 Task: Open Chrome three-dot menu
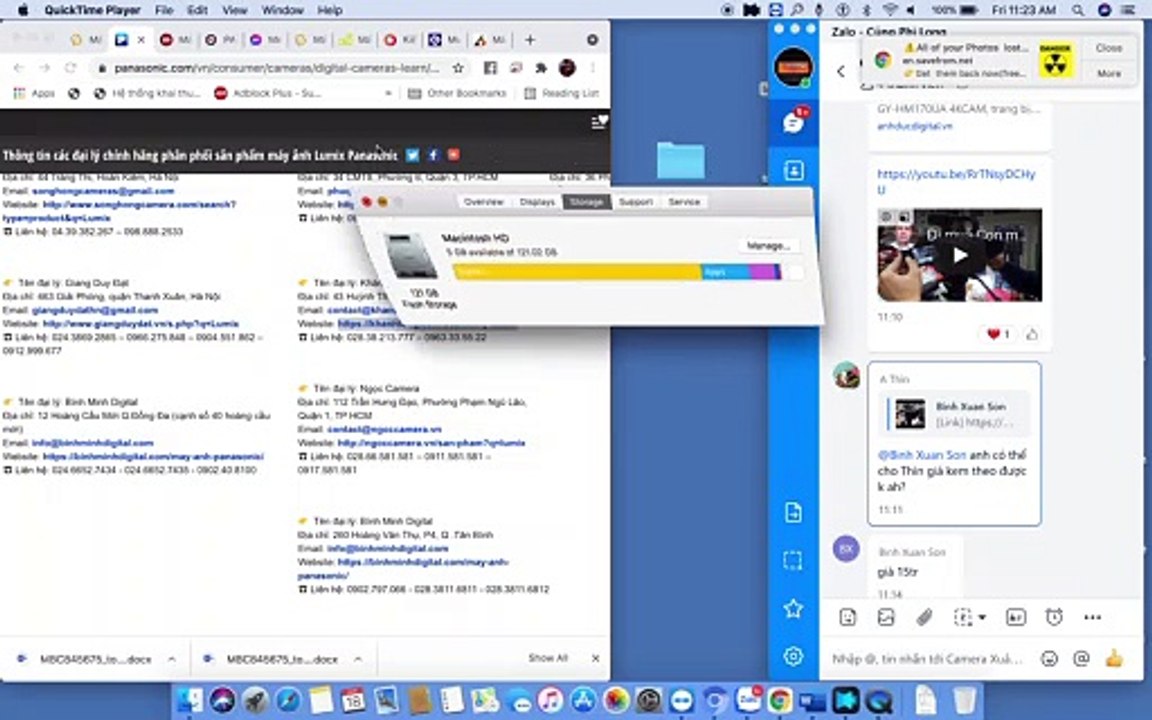tap(592, 68)
